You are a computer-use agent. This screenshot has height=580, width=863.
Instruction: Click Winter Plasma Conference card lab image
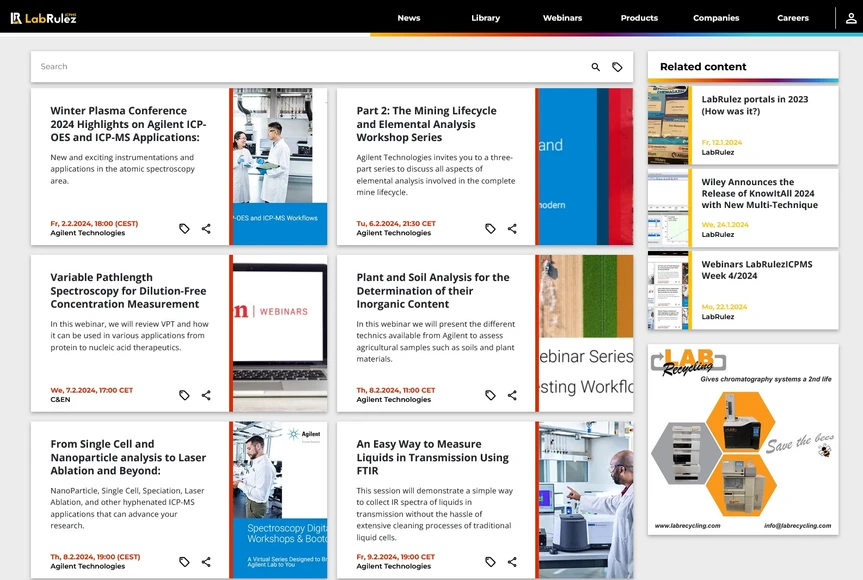point(280,167)
